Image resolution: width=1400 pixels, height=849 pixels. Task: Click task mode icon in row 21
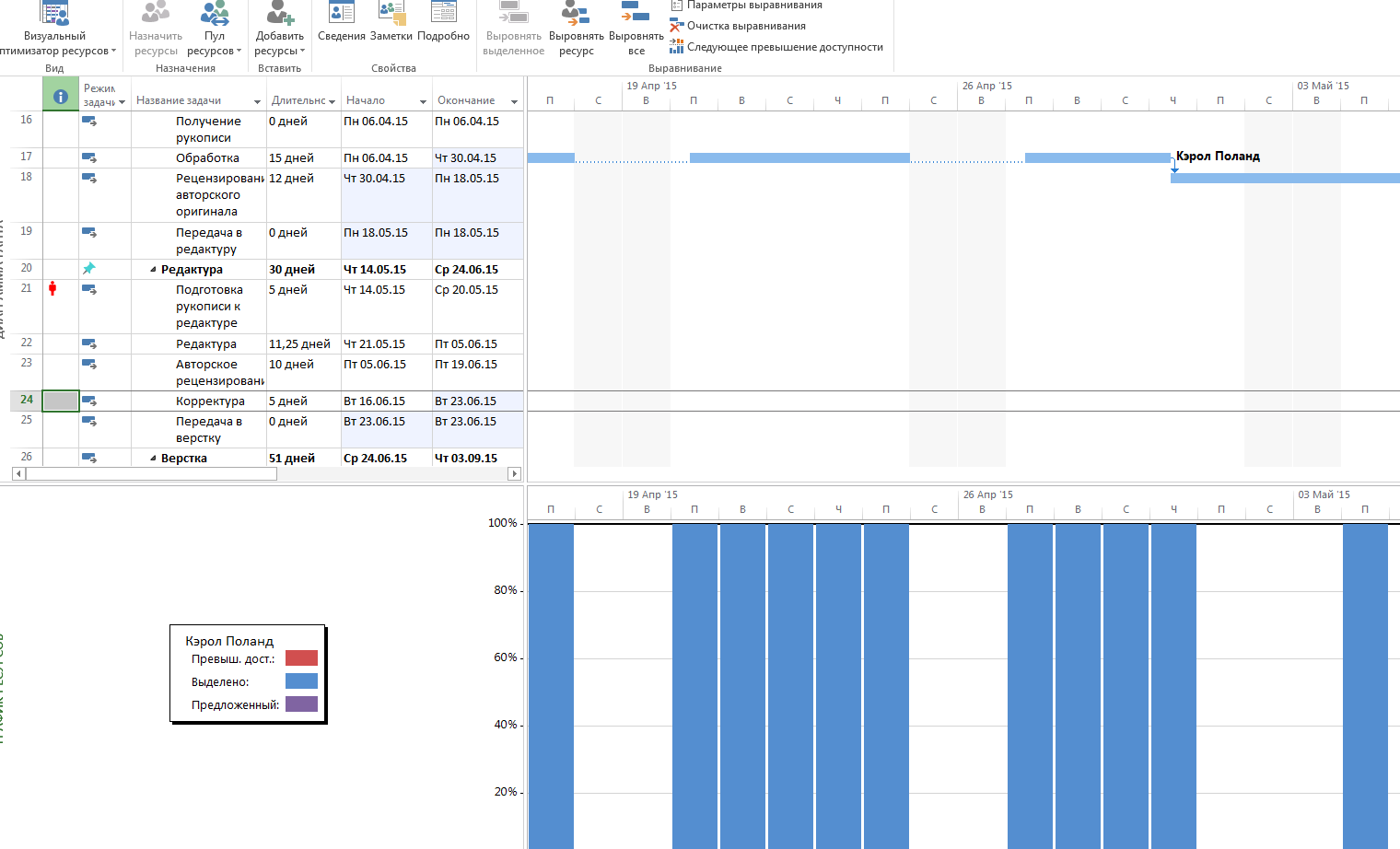[89, 290]
